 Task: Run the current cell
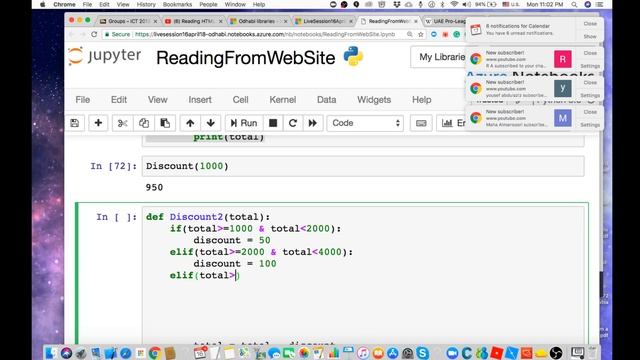click(244, 123)
